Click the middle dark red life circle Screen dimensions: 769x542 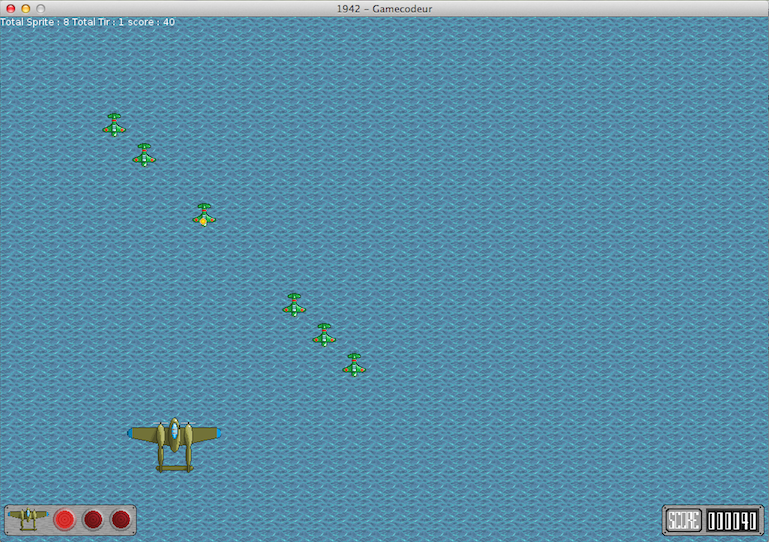pos(93,519)
